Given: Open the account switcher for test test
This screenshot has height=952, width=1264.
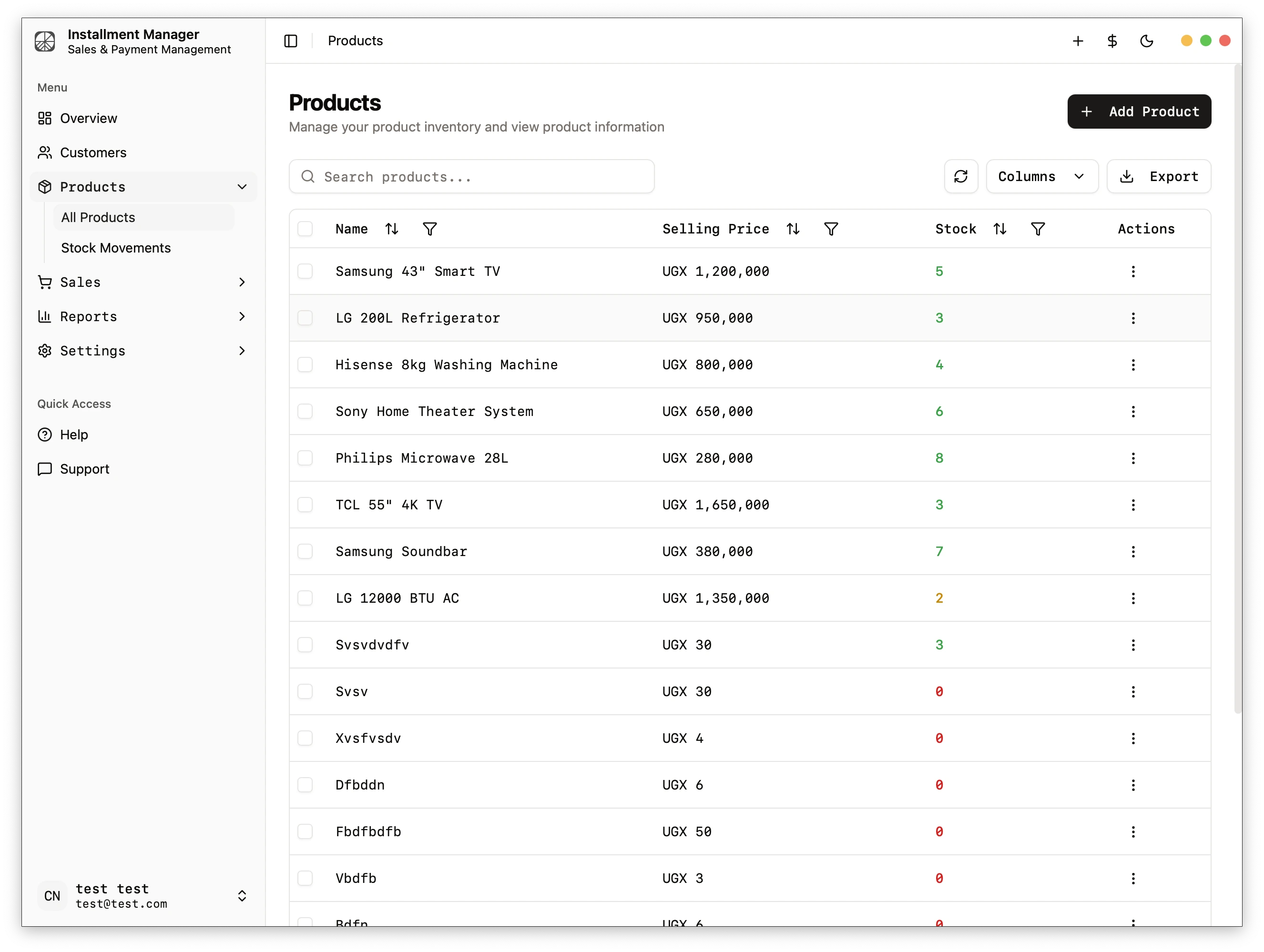Looking at the screenshot, I should click(242, 895).
